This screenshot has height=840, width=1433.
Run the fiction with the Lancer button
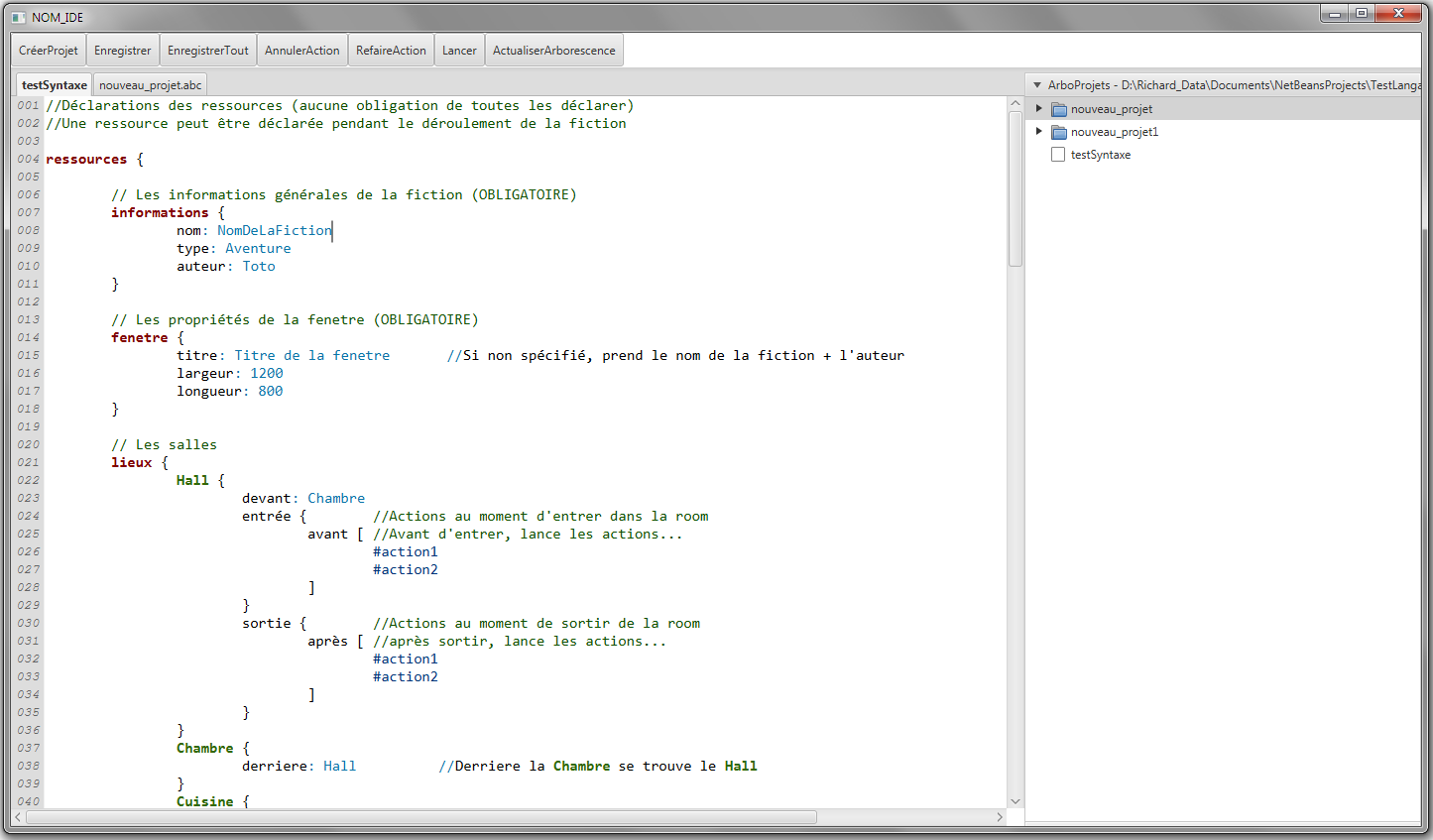459,49
